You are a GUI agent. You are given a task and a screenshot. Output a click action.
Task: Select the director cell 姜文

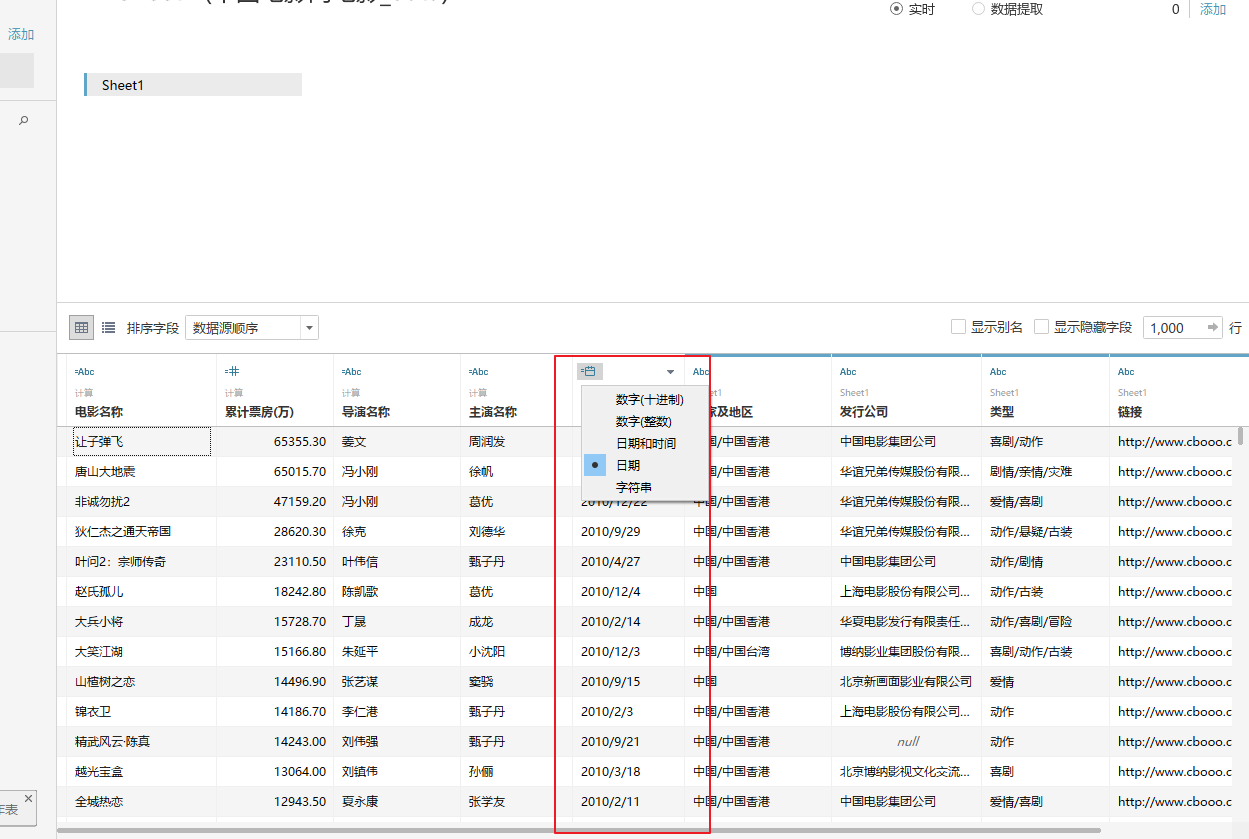[397, 441]
